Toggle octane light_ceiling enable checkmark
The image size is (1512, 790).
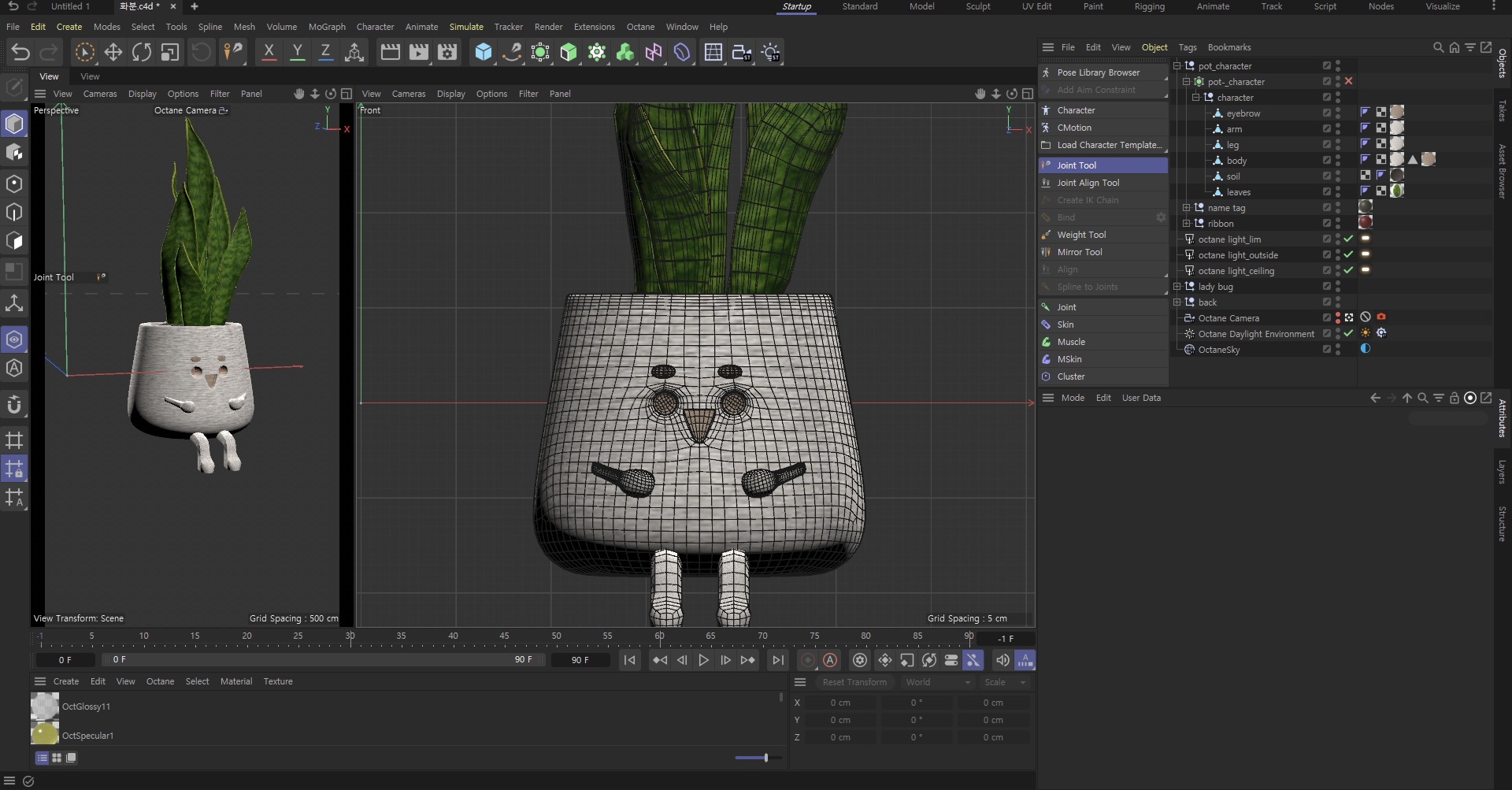point(1349,270)
